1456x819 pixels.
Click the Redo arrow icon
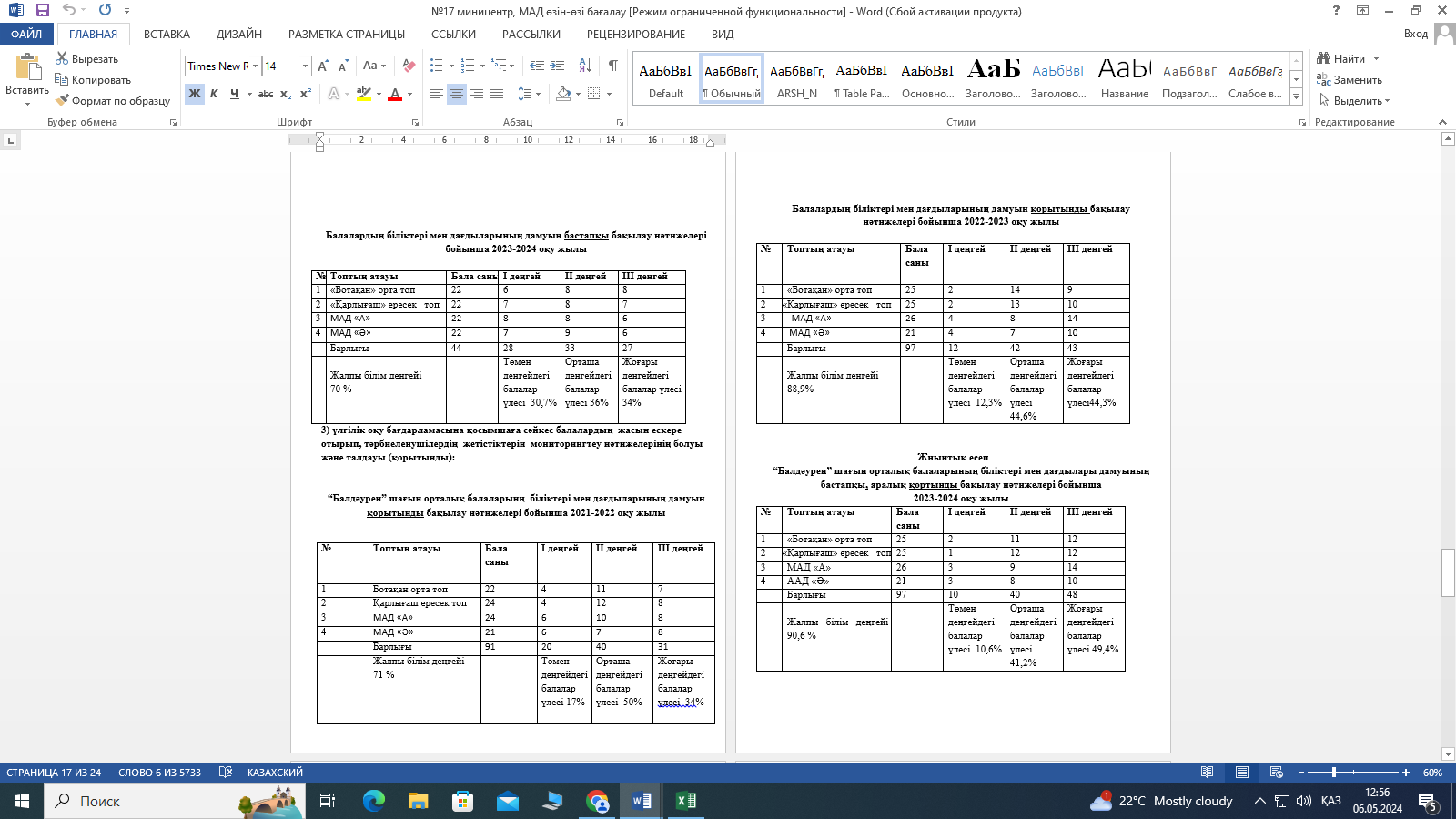105,10
